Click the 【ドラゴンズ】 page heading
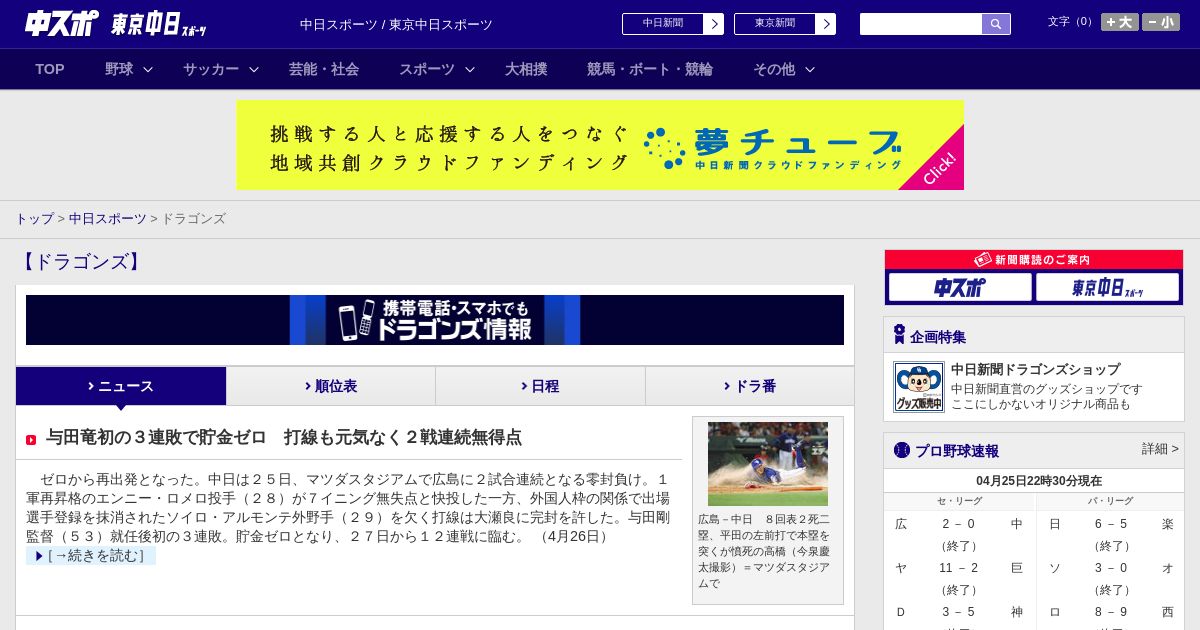This screenshot has width=1200, height=630. (81, 262)
